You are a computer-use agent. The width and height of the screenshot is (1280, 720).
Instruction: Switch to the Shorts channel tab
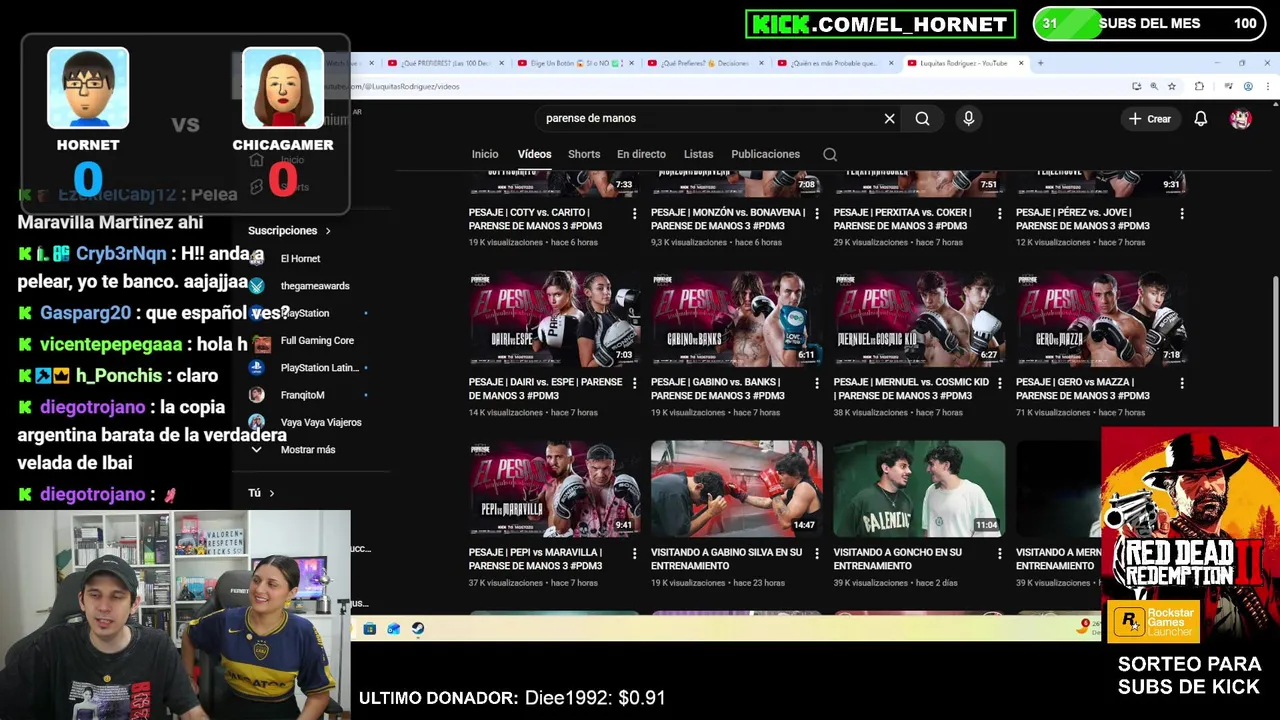pyautogui.click(x=584, y=154)
